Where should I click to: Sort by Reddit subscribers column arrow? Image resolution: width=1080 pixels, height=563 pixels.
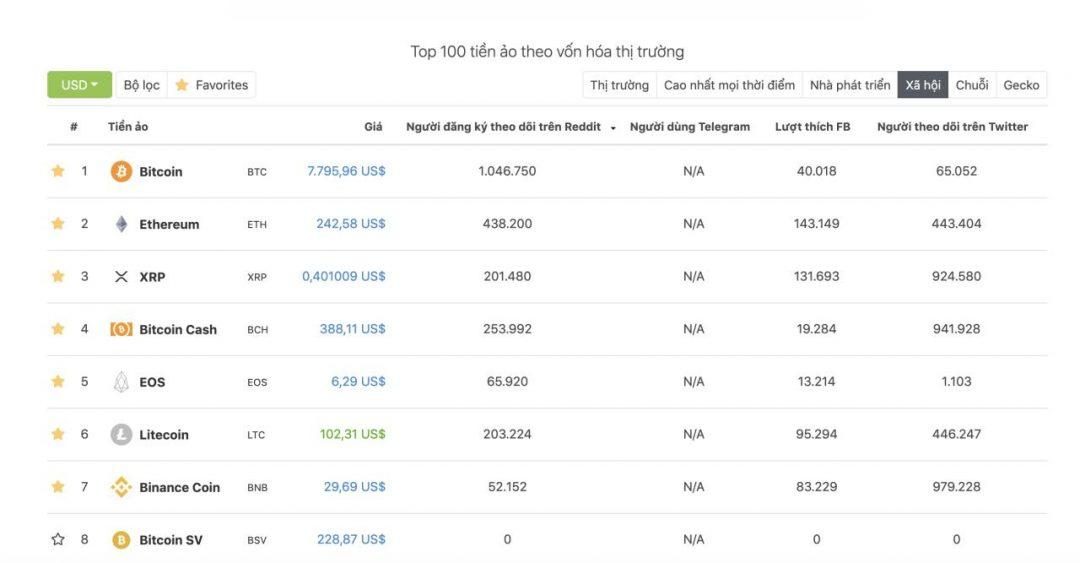(613, 127)
